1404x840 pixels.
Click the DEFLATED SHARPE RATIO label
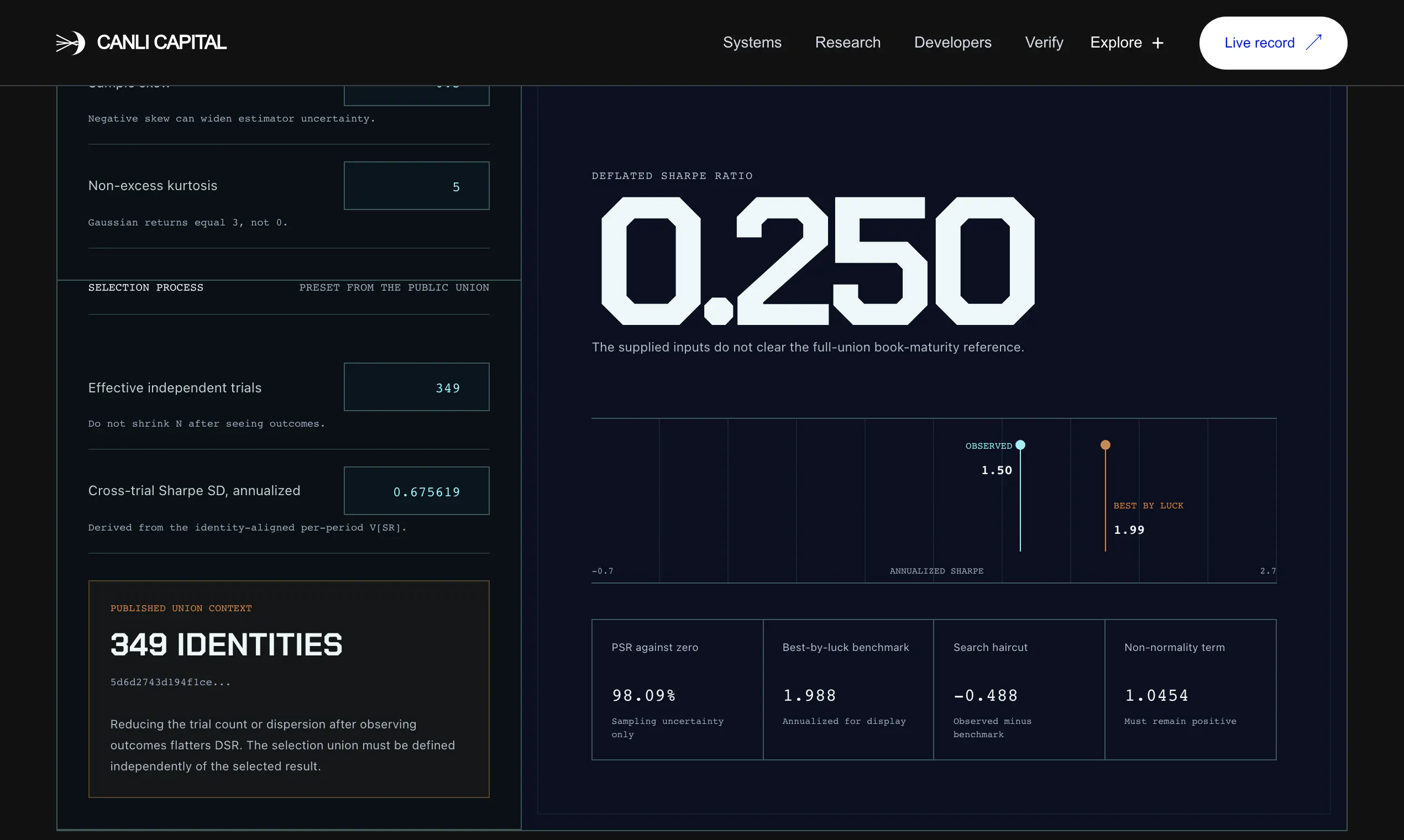(x=672, y=176)
